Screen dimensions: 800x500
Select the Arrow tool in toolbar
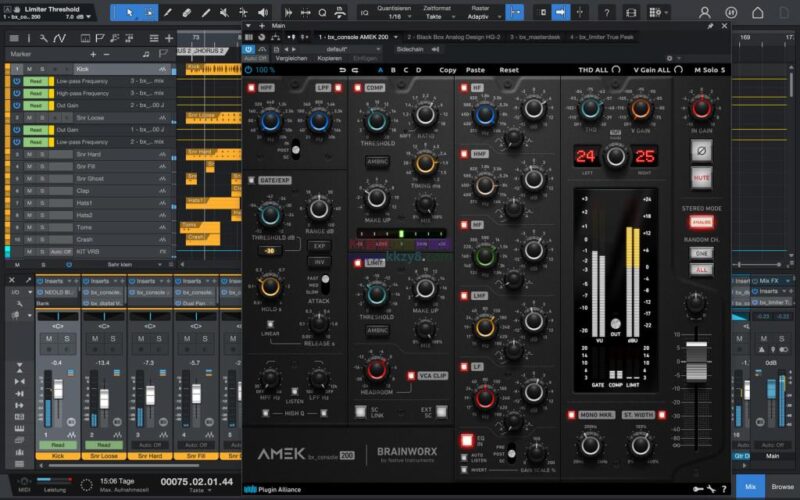[130, 13]
